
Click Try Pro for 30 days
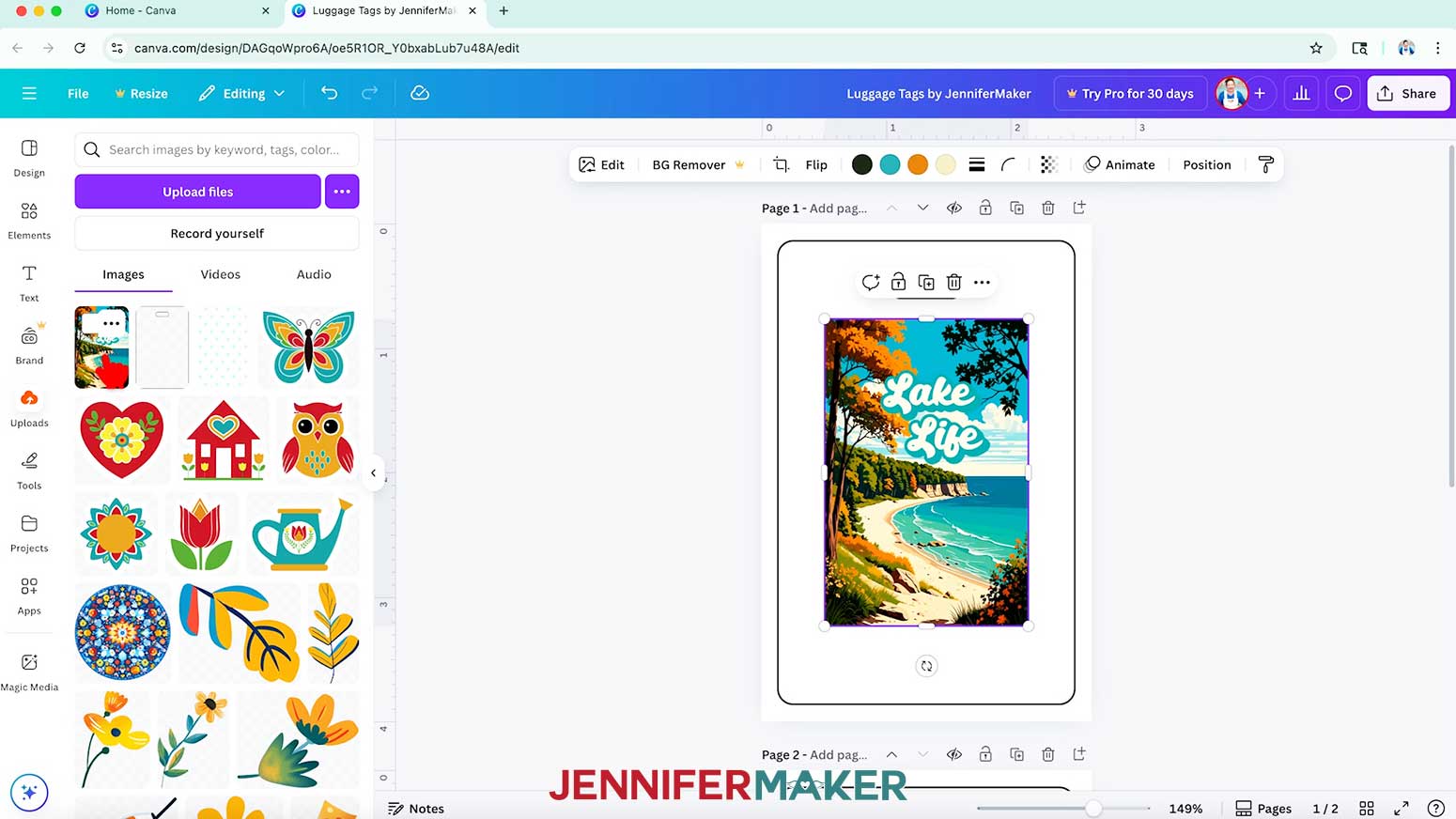click(x=1130, y=93)
